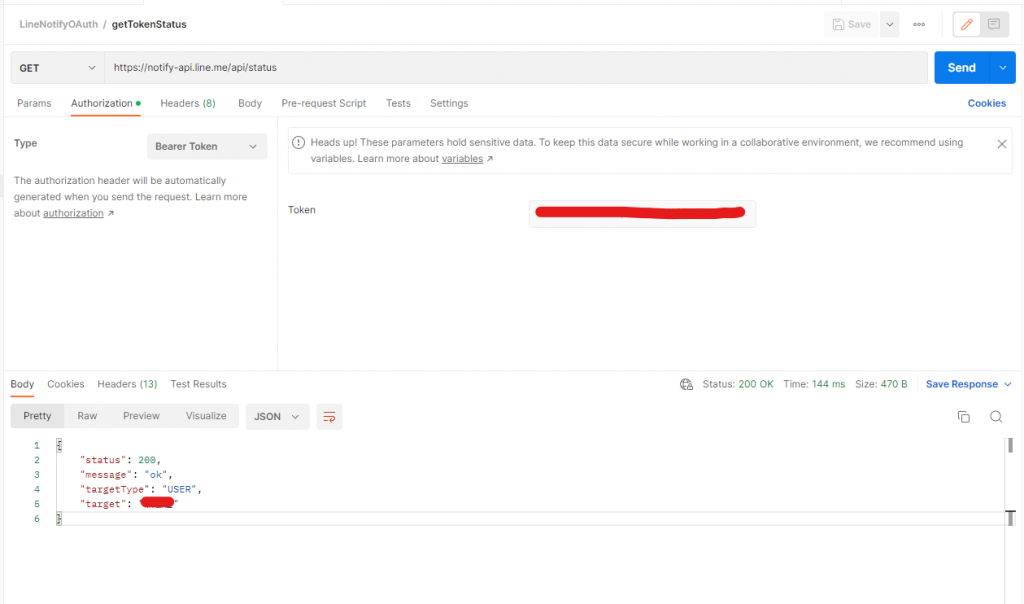Switch to Visualize view
This screenshot has width=1024, height=604.
(206, 416)
